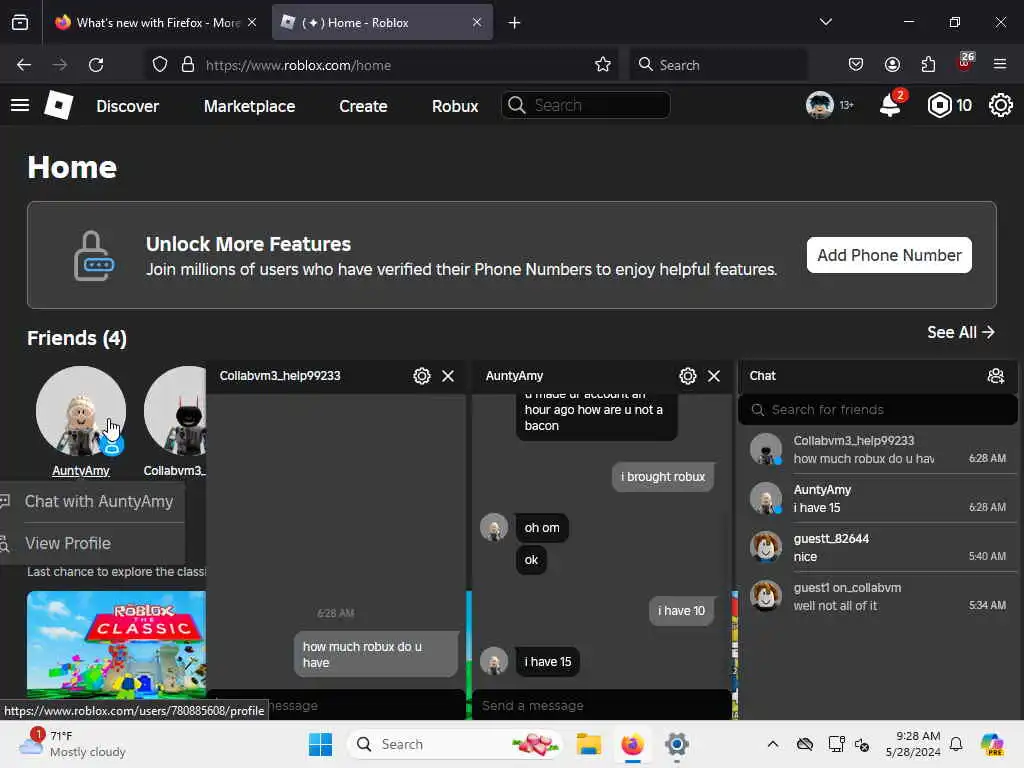This screenshot has width=1024, height=768.
Task: Open clock and date in taskbar
Action: 913,744
